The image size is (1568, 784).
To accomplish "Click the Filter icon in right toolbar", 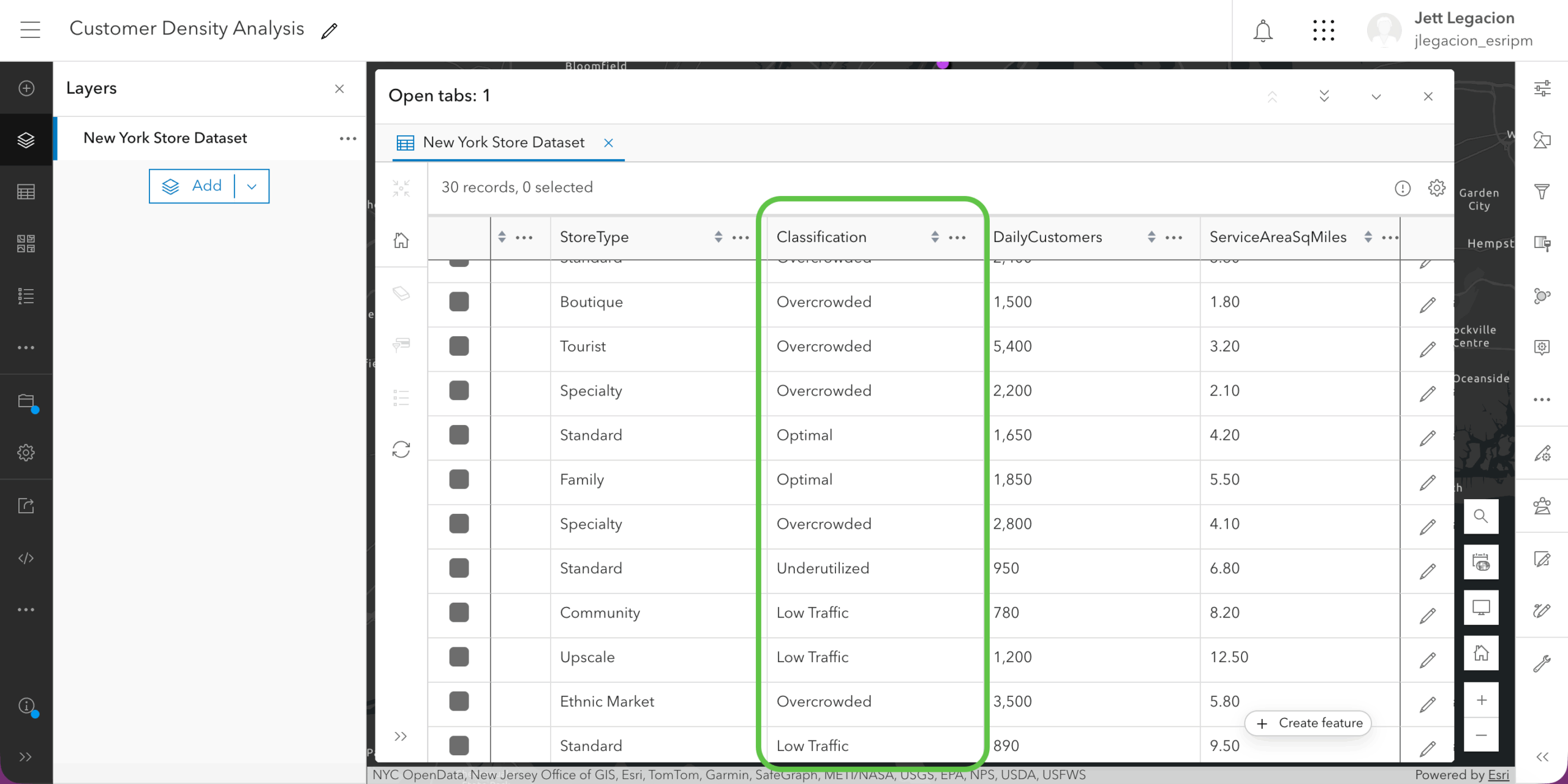I will [1542, 192].
